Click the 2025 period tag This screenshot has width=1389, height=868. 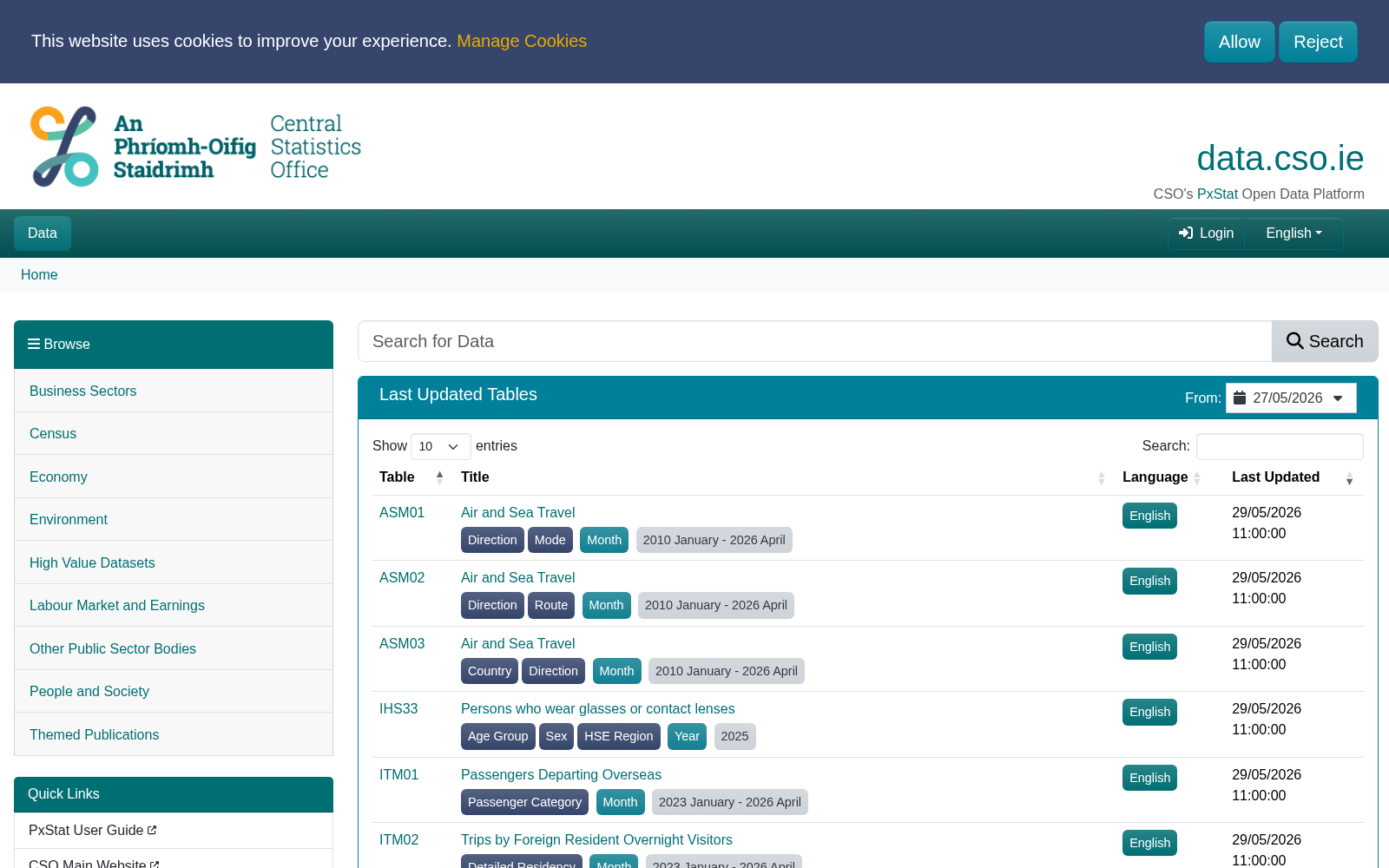pos(734,736)
